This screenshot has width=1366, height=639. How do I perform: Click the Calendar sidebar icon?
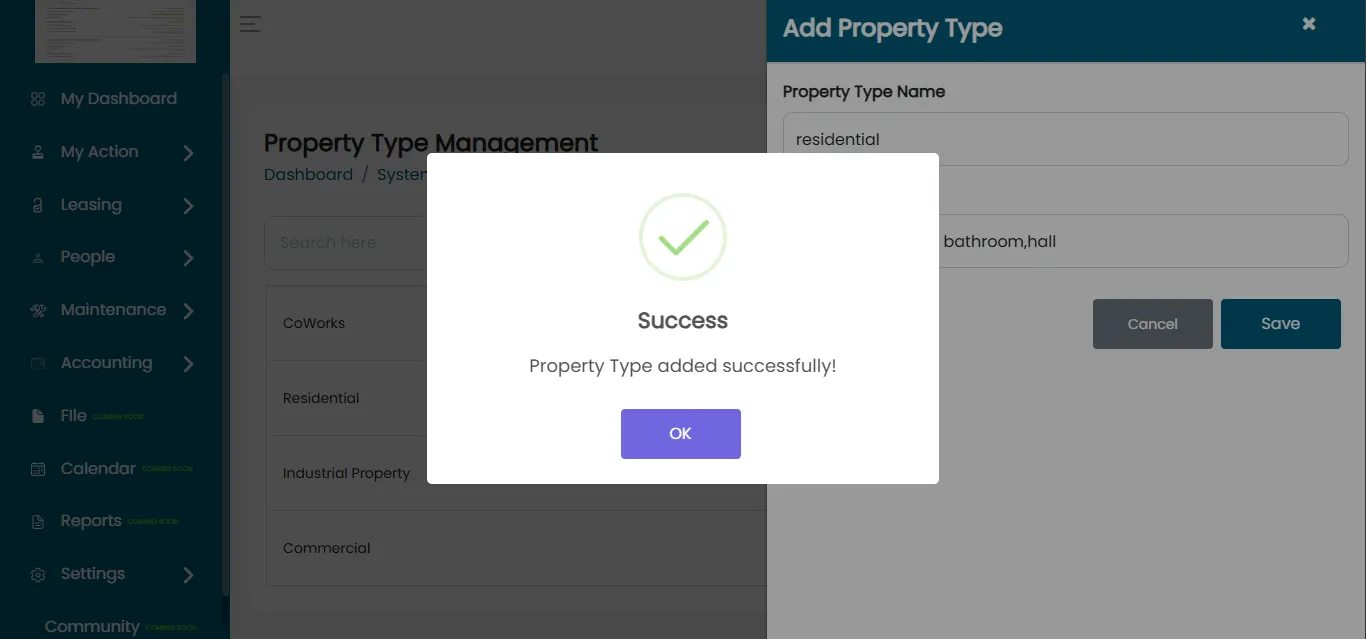click(x=38, y=469)
